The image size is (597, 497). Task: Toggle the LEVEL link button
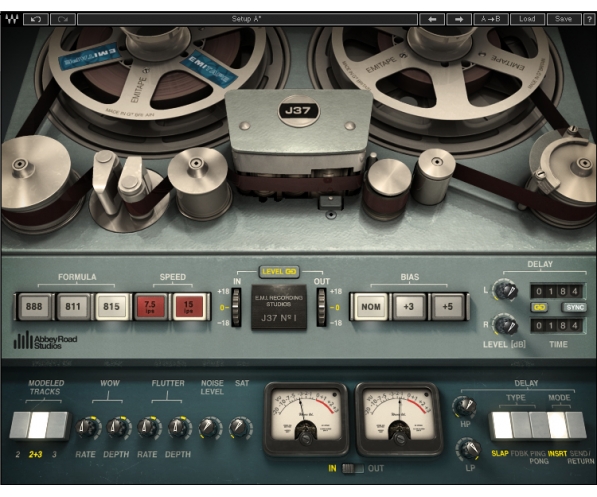pos(279,272)
